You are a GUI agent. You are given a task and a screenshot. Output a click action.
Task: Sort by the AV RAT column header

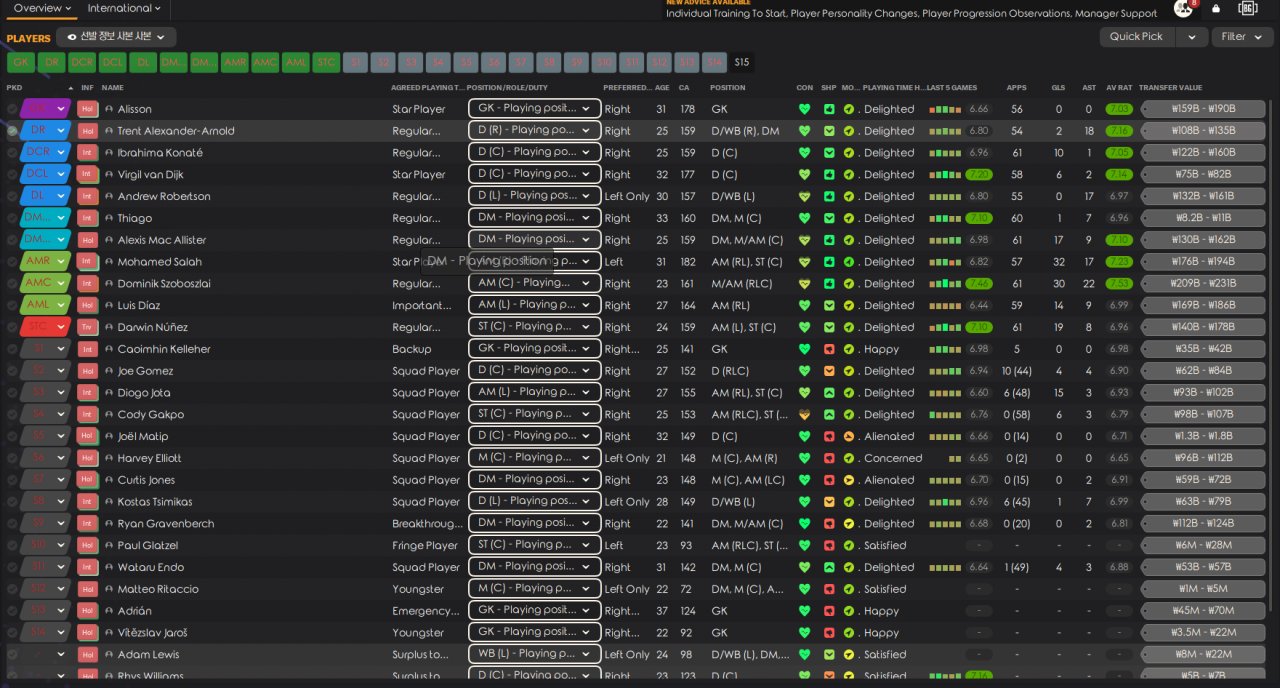[x=1119, y=88]
